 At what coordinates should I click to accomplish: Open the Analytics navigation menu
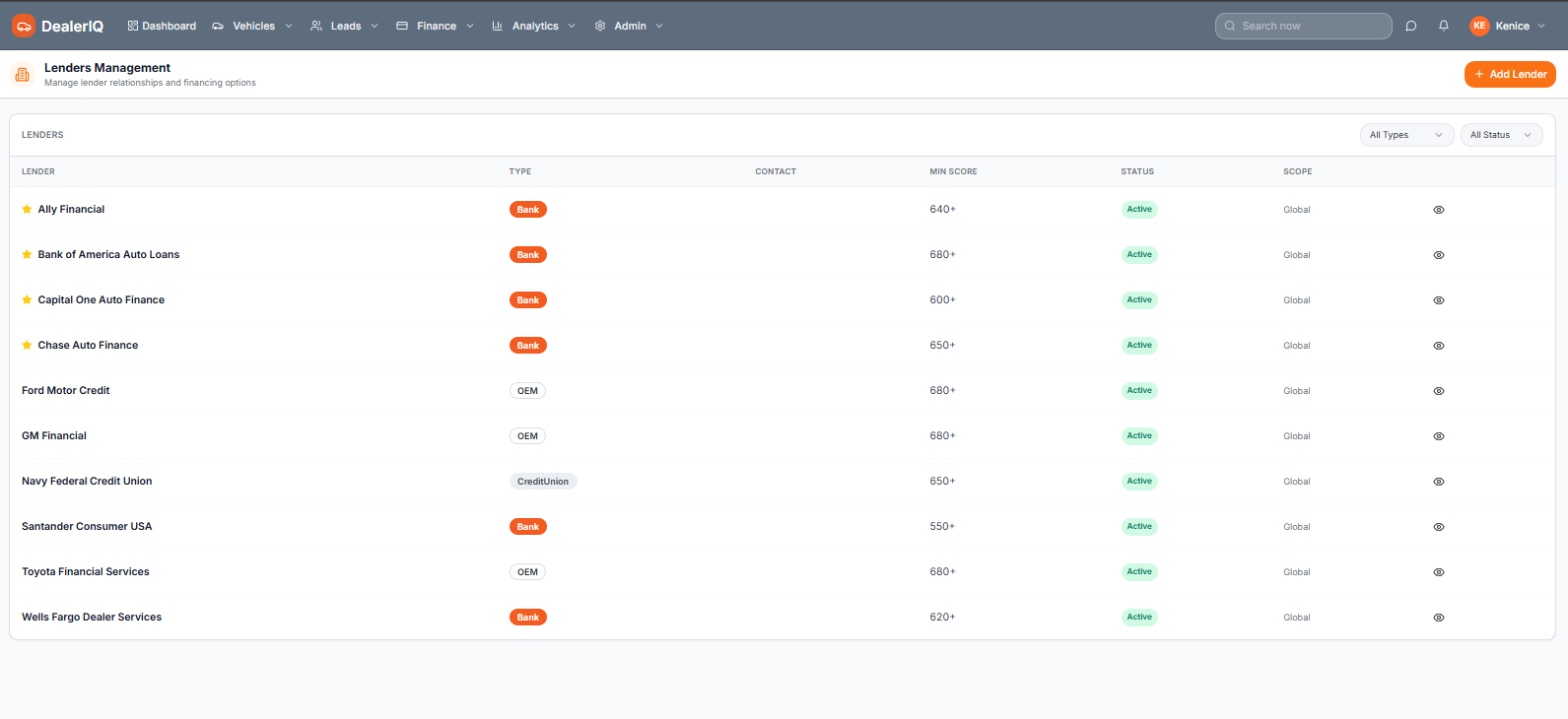534,26
